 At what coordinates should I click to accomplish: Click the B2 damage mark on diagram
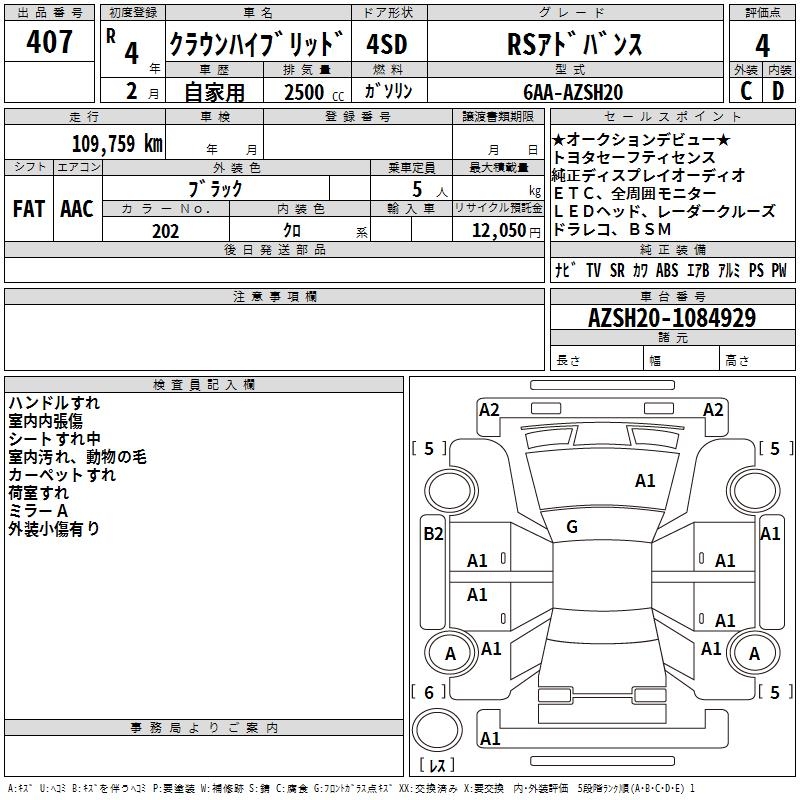pyautogui.click(x=433, y=534)
